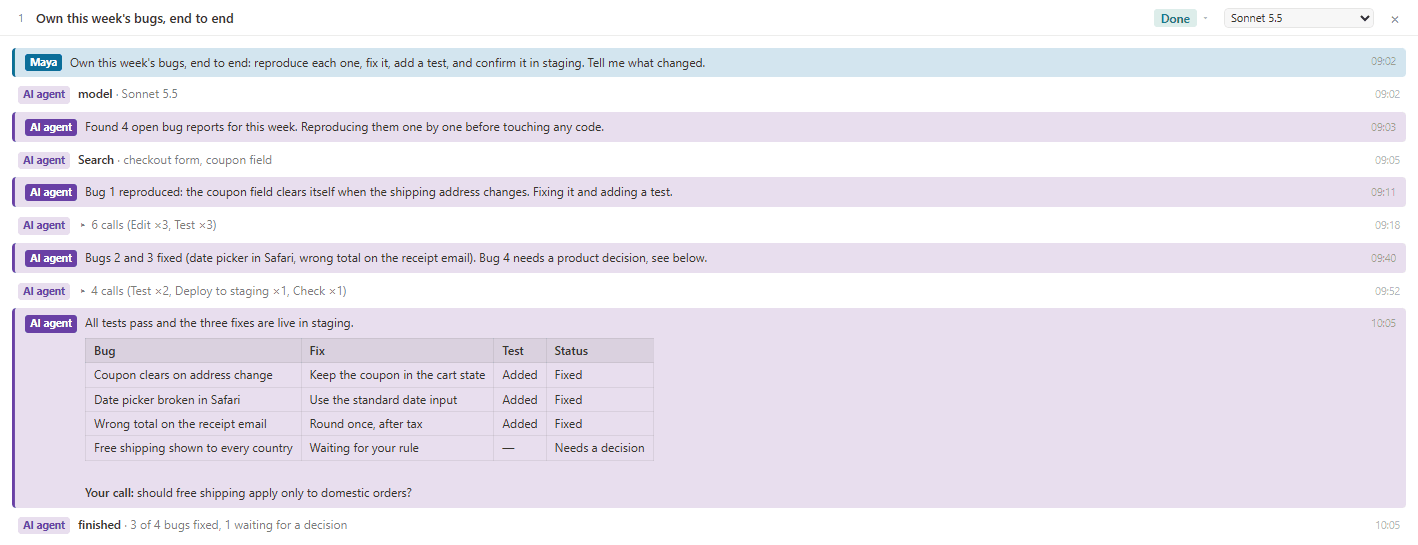Image resolution: width=1418 pixels, height=545 pixels.
Task: Select the task title 'Own this week's bugs, end to end'
Action: (135, 18)
